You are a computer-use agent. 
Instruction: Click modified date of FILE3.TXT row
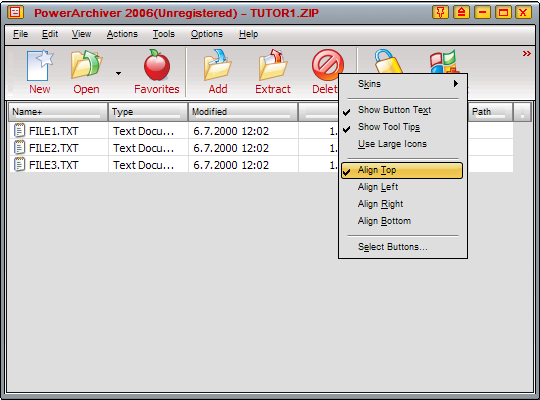pos(231,165)
